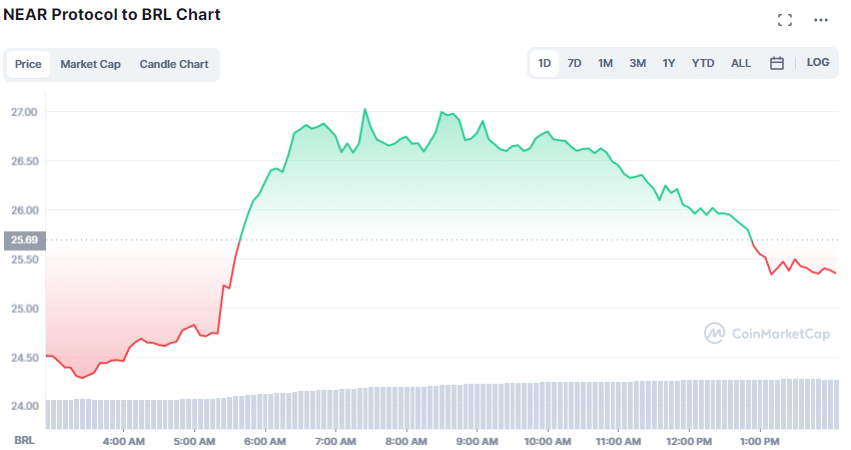851x450 pixels.
Task: Click the volume bars above the 8:00 AM label
Action: [406, 408]
